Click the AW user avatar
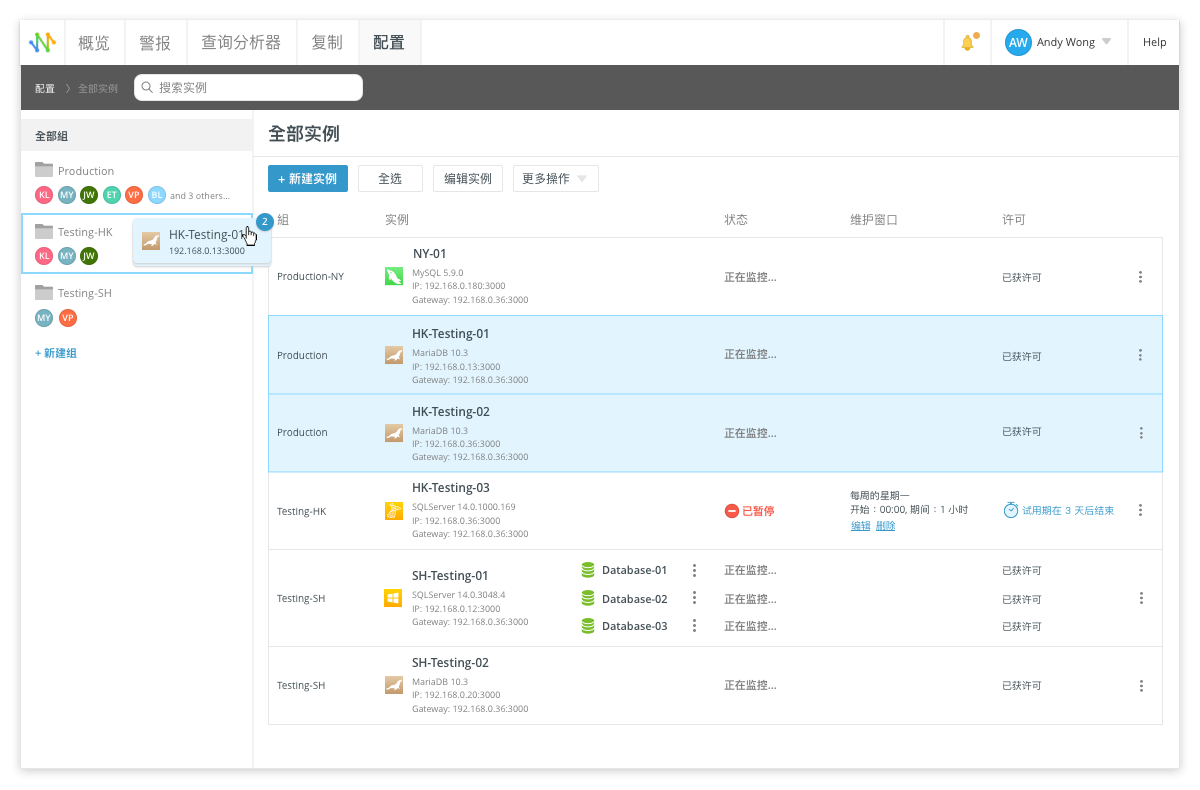1200x790 pixels. [x=1018, y=42]
